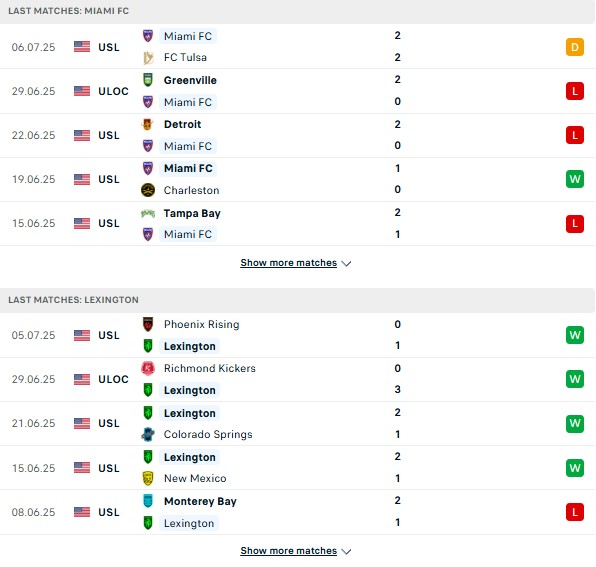This screenshot has width=596, height=567.
Task: Click the chevron beside Lexington's Show more matches
Action: coord(346,551)
